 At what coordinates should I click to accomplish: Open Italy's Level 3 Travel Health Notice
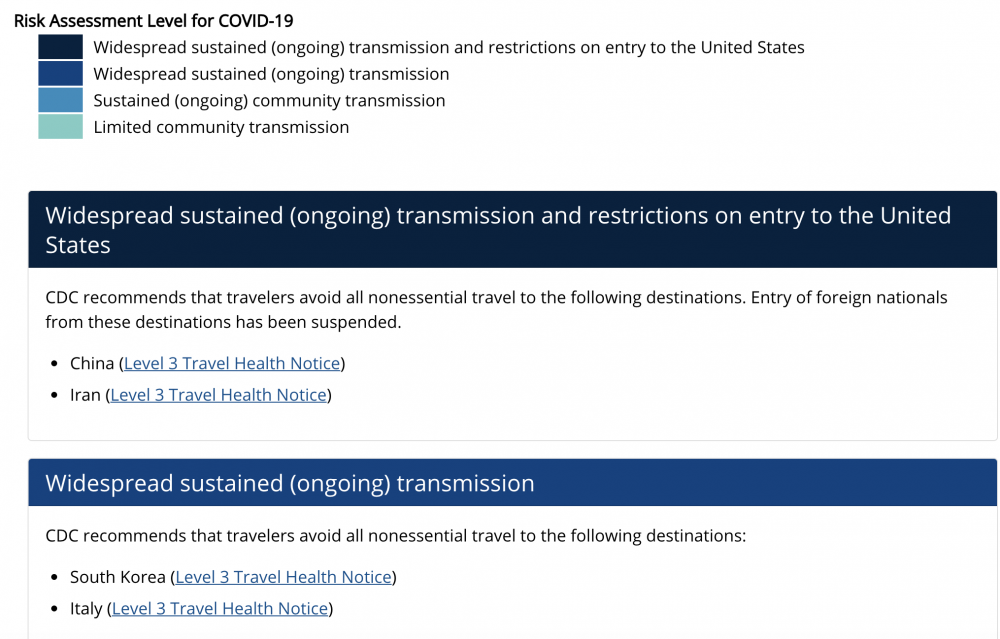(x=220, y=608)
